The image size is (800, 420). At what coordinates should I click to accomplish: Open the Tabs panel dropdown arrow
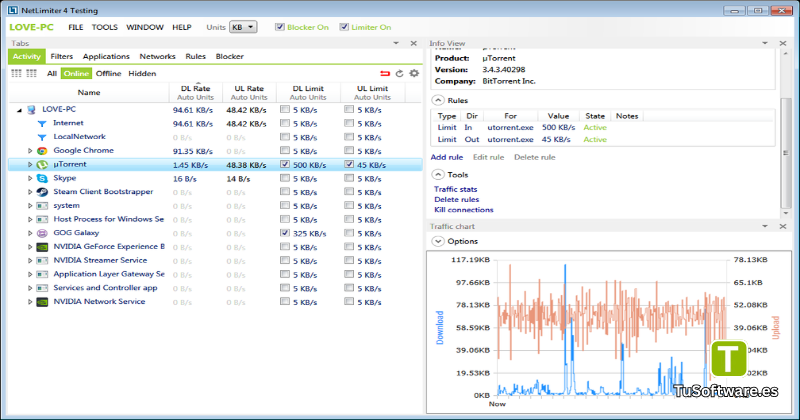click(396, 43)
